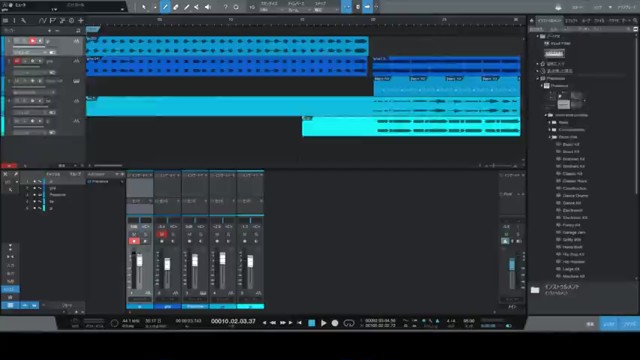Click the instrument keyboard icon on track 3
Screen dimensions: 640x360
tap(76, 81)
